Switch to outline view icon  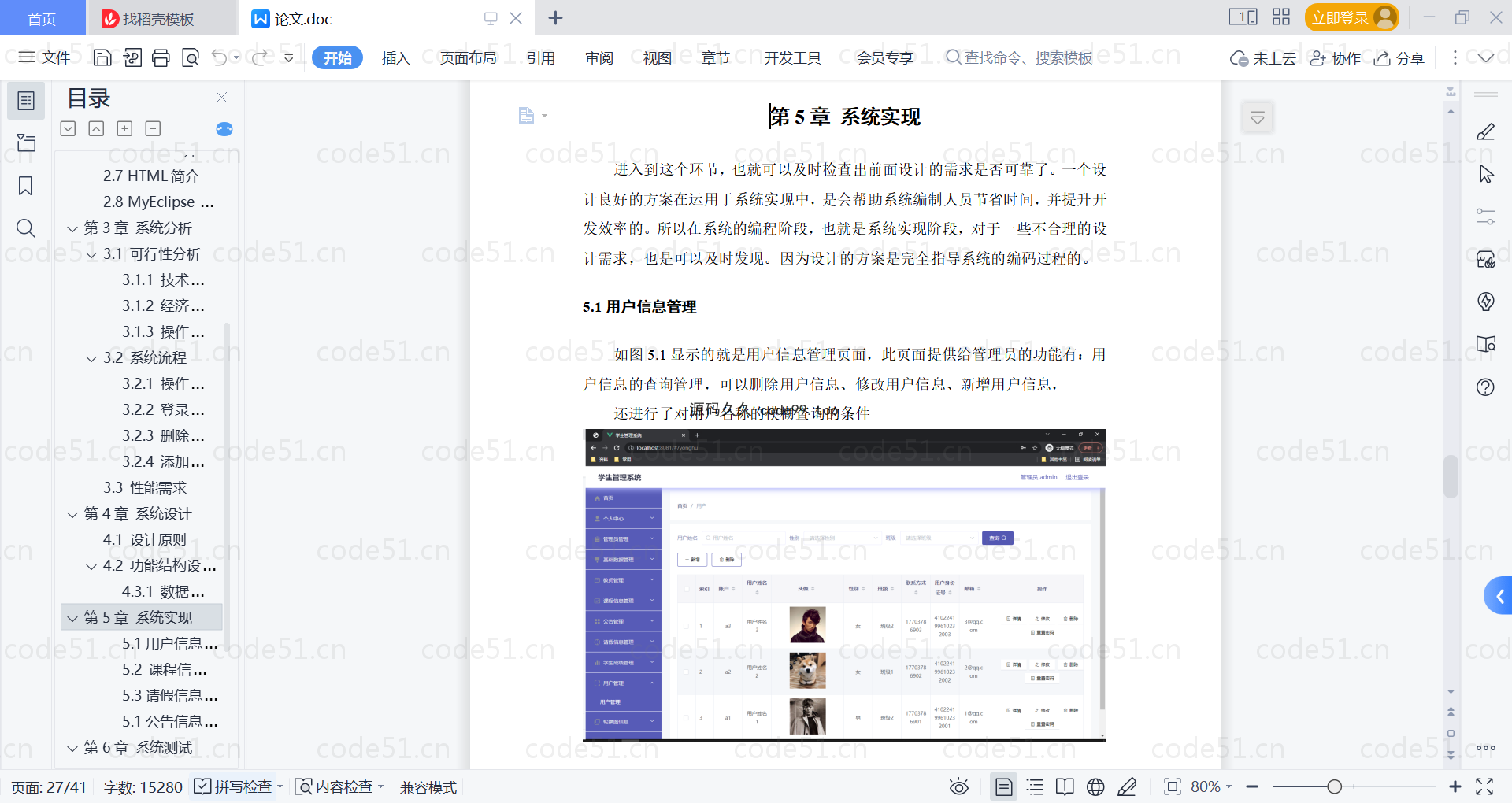click(1035, 786)
